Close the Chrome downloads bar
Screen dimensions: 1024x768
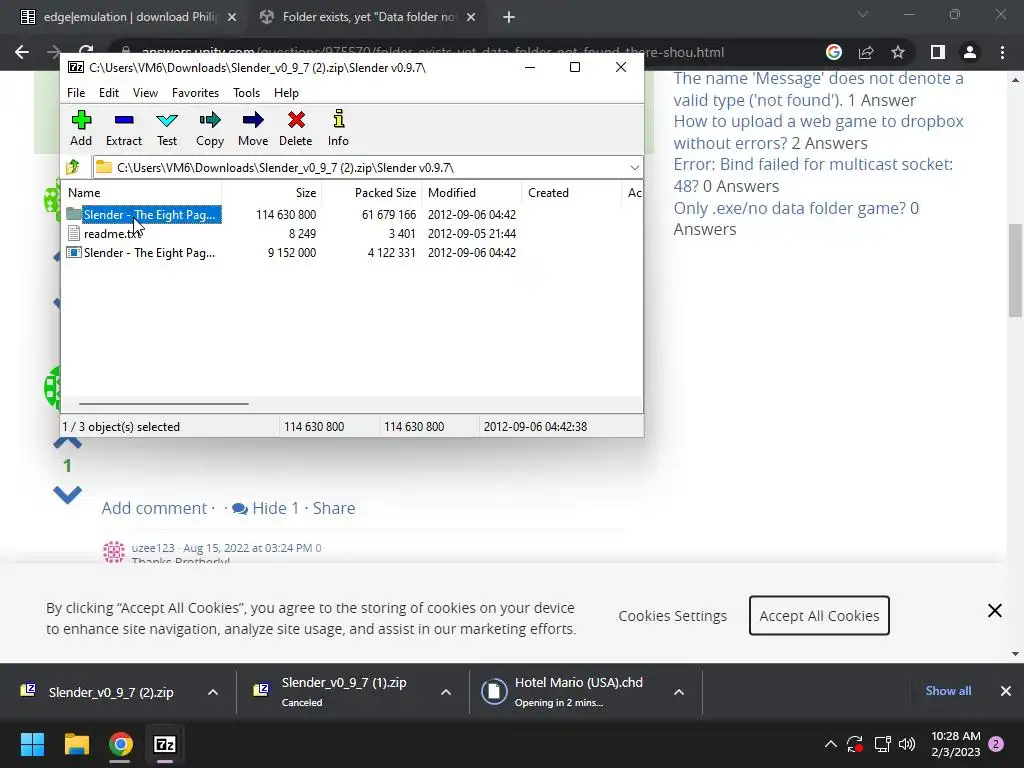click(x=1006, y=691)
